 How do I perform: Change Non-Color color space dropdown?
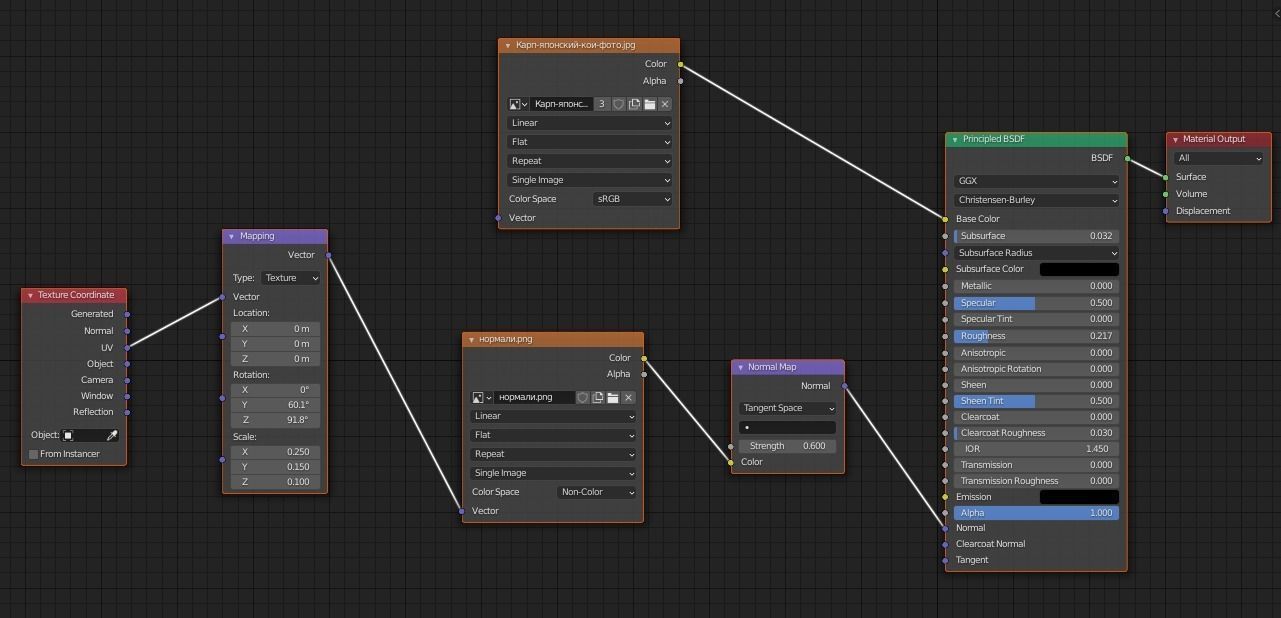click(x=596, y=492)
